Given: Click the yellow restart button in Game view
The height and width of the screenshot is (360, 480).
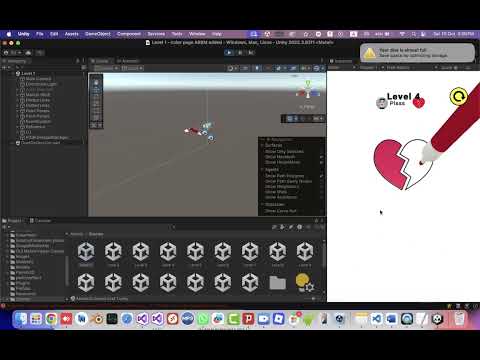Looking at the screenshot, I should pyautogui.click(x=458, y=97).
